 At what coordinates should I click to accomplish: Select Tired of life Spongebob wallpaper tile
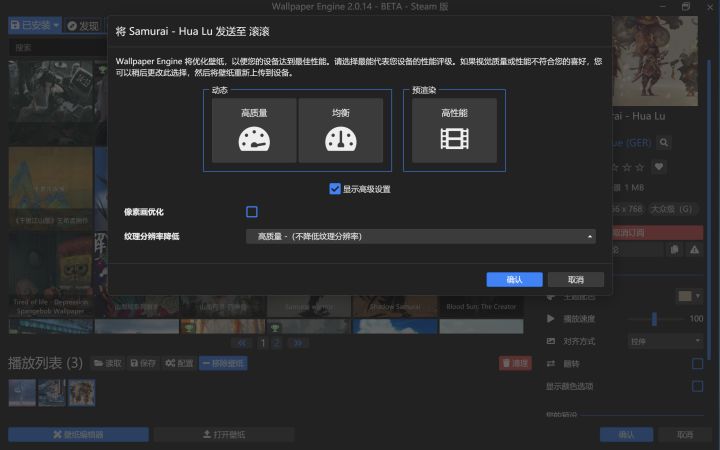pyautogui.click(x=51, y=275)
